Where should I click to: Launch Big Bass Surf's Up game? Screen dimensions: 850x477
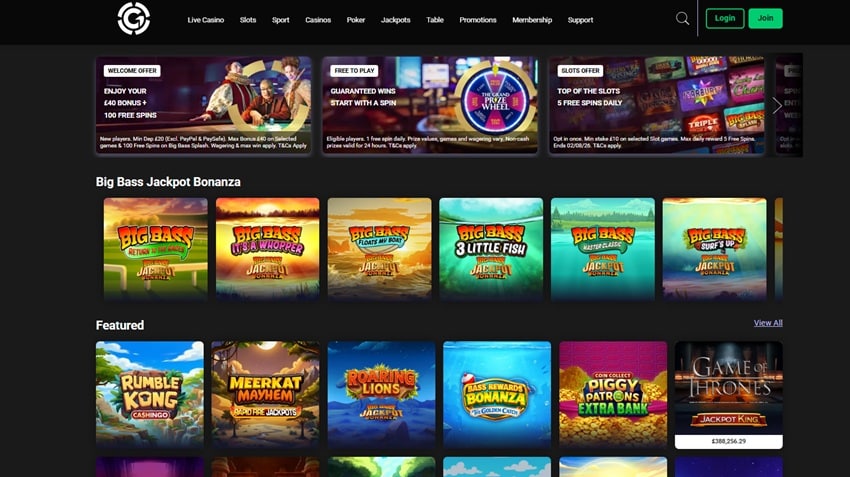tap(714, 249)
